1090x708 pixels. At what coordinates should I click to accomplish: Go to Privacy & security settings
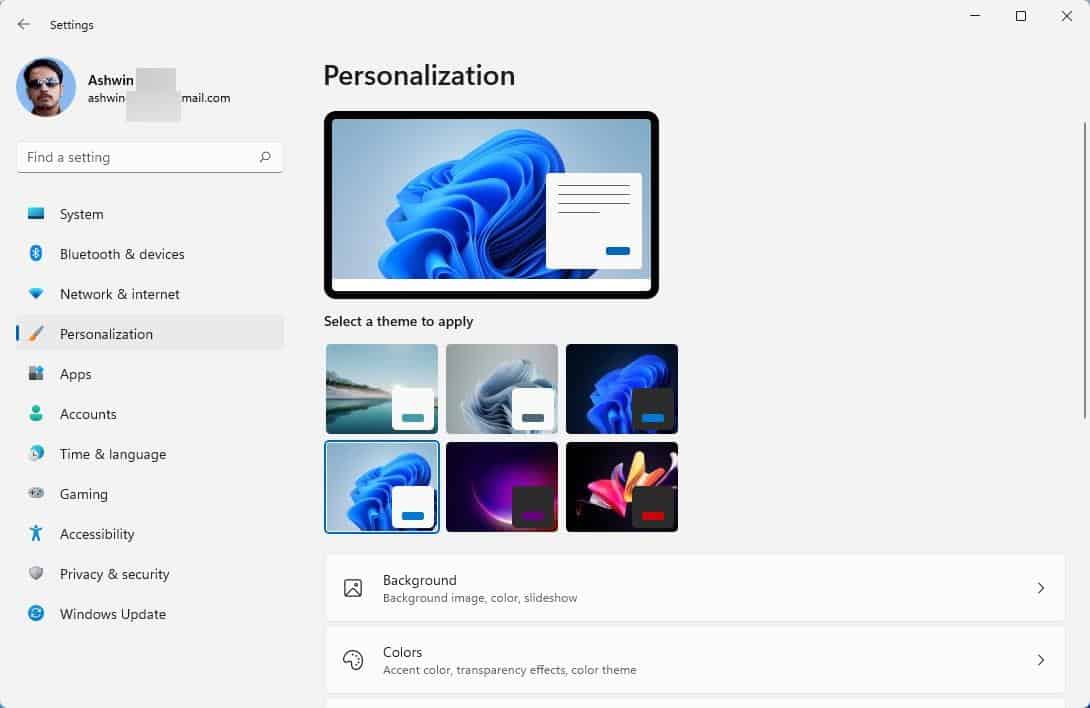pos(115,573)
